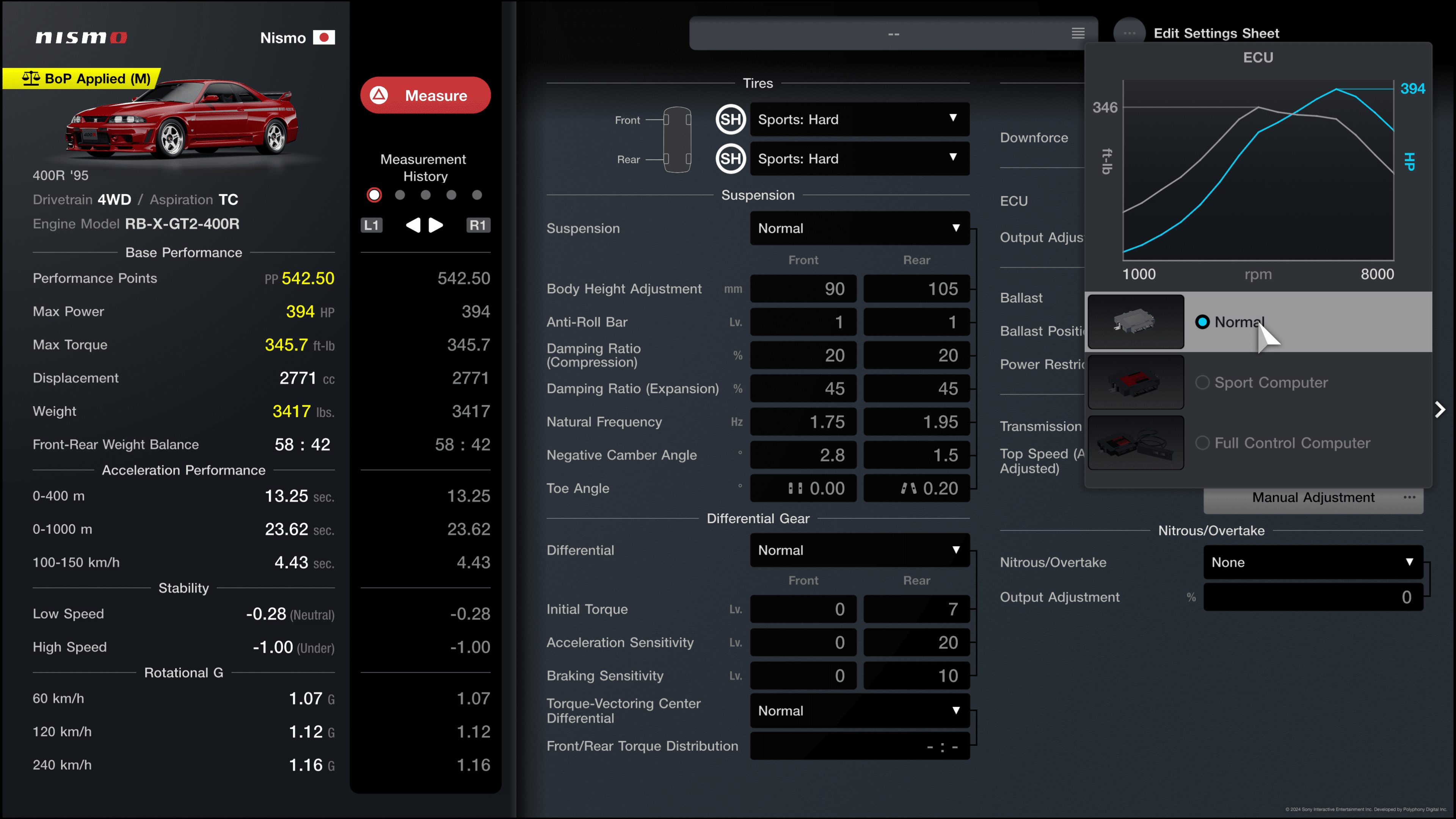This screenshot has height=819, width=1456.
Task: Click the left arrow navigation icon in measurement history
Action: coord(413,224)
